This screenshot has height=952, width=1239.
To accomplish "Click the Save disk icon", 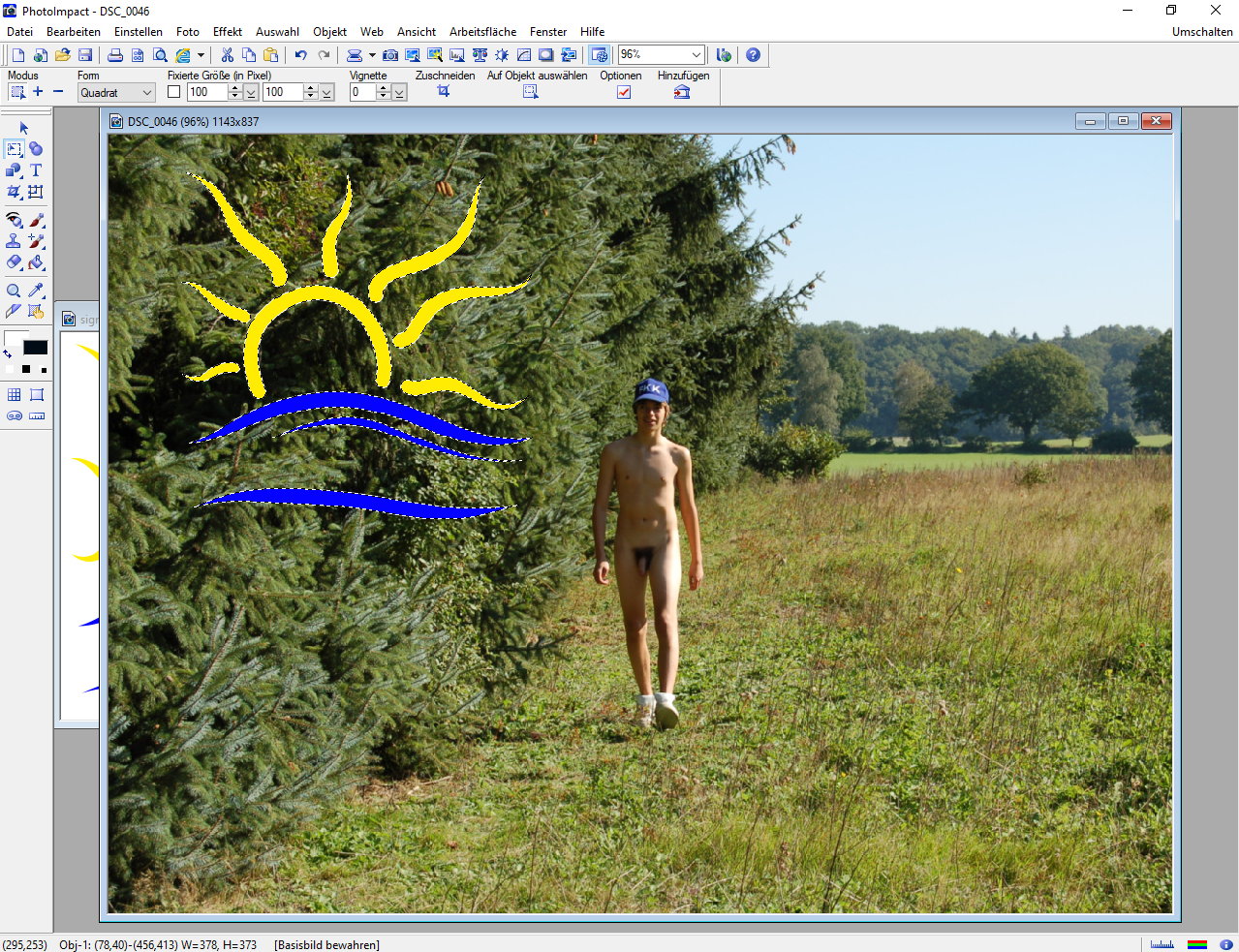I will pos(85,55).
